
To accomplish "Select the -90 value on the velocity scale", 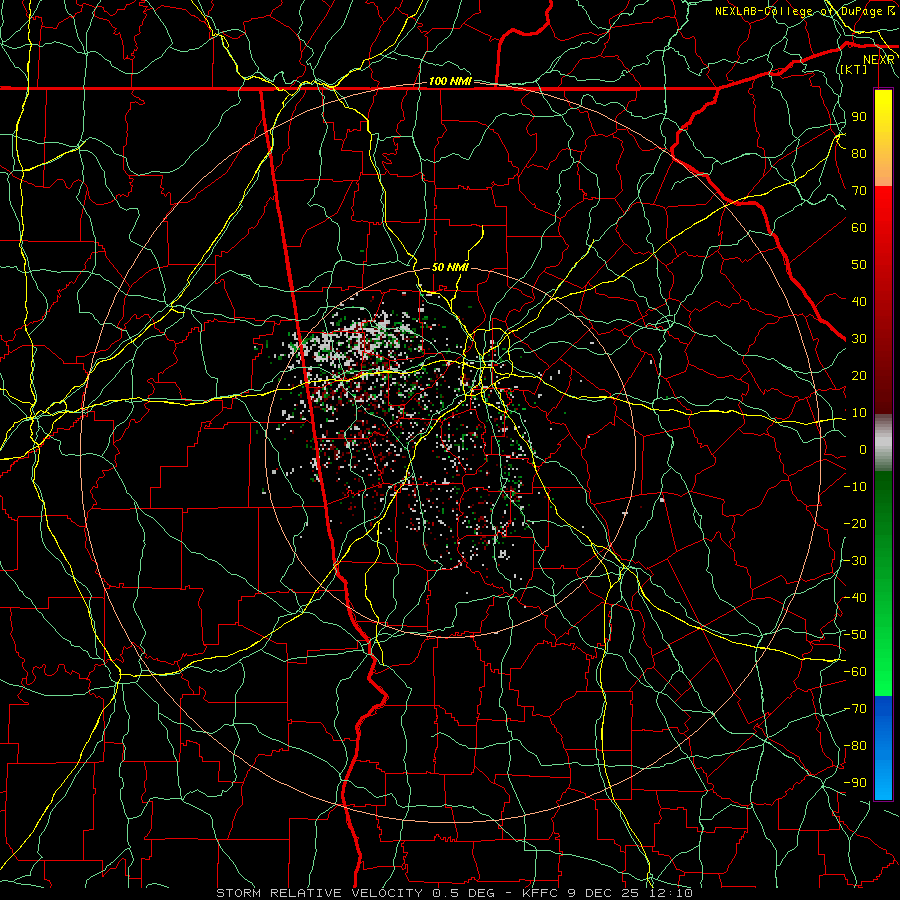I will point(855,783).
